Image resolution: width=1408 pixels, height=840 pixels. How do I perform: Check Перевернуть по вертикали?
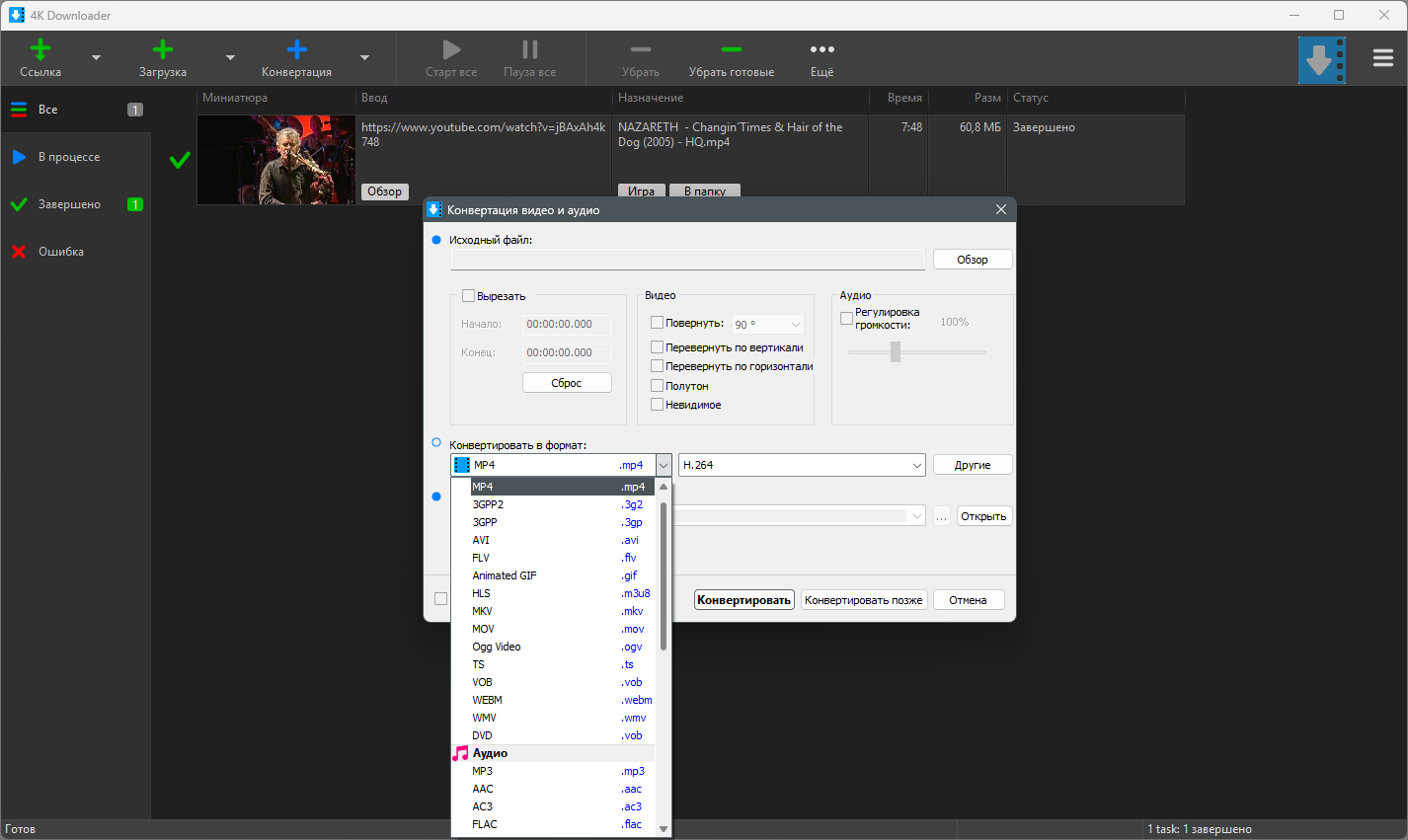[657, 346]
